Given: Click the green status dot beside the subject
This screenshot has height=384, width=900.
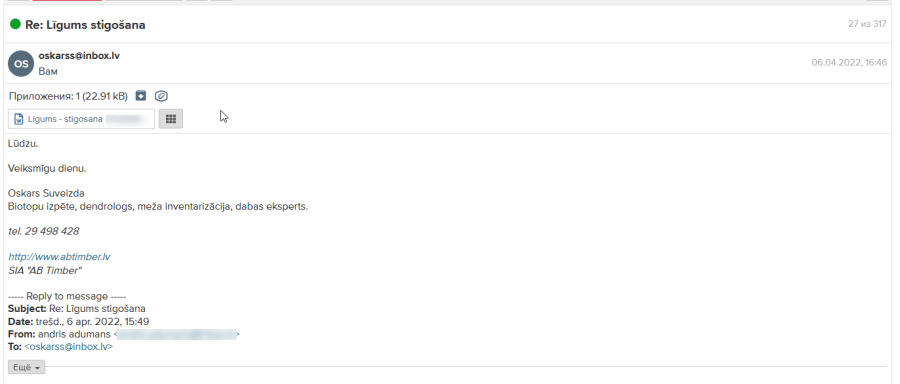Looking at the screenshot, I should pyautogui.click(x=15, y=24).
